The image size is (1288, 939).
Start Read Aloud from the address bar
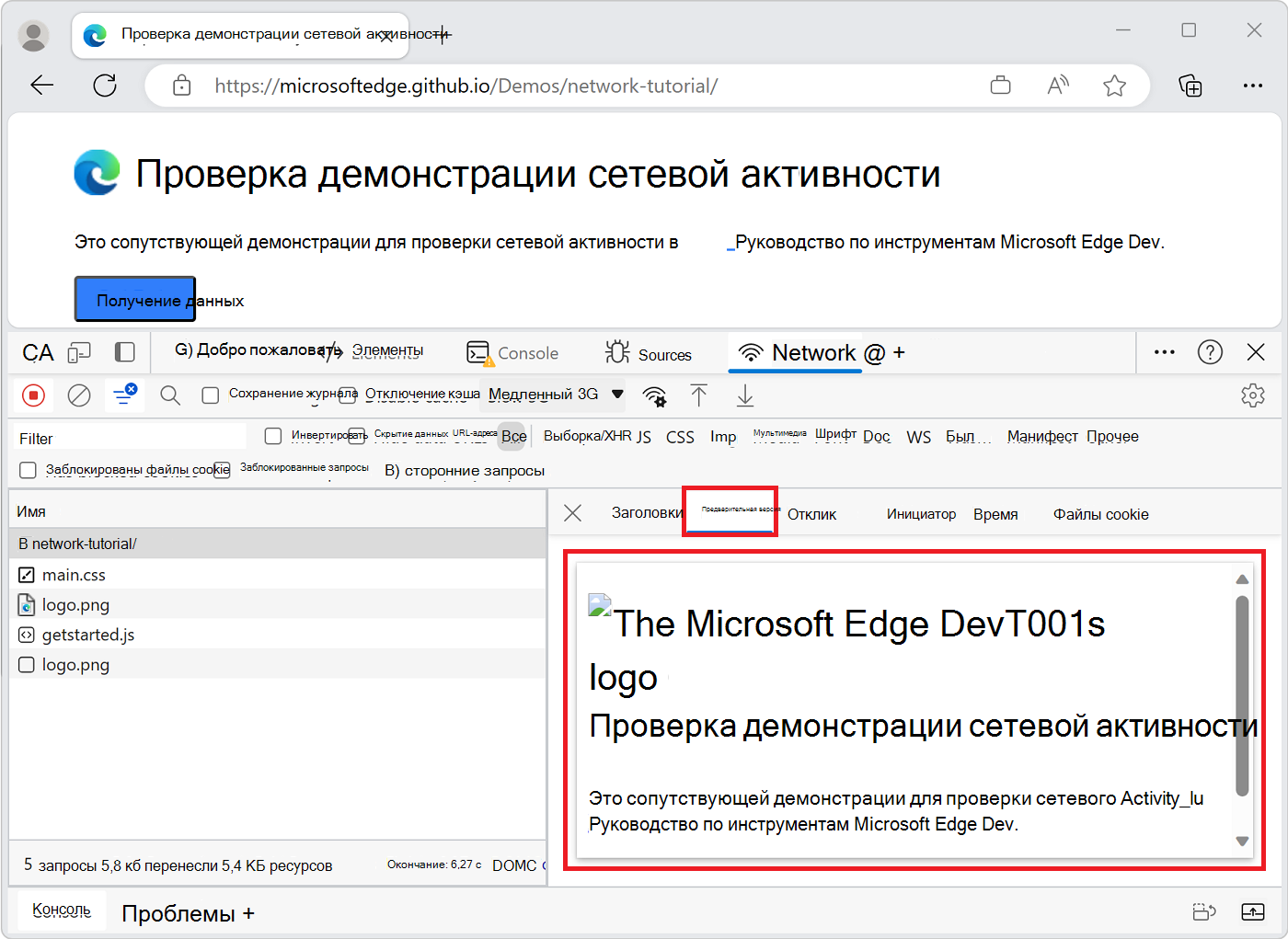coord(1058,86)
